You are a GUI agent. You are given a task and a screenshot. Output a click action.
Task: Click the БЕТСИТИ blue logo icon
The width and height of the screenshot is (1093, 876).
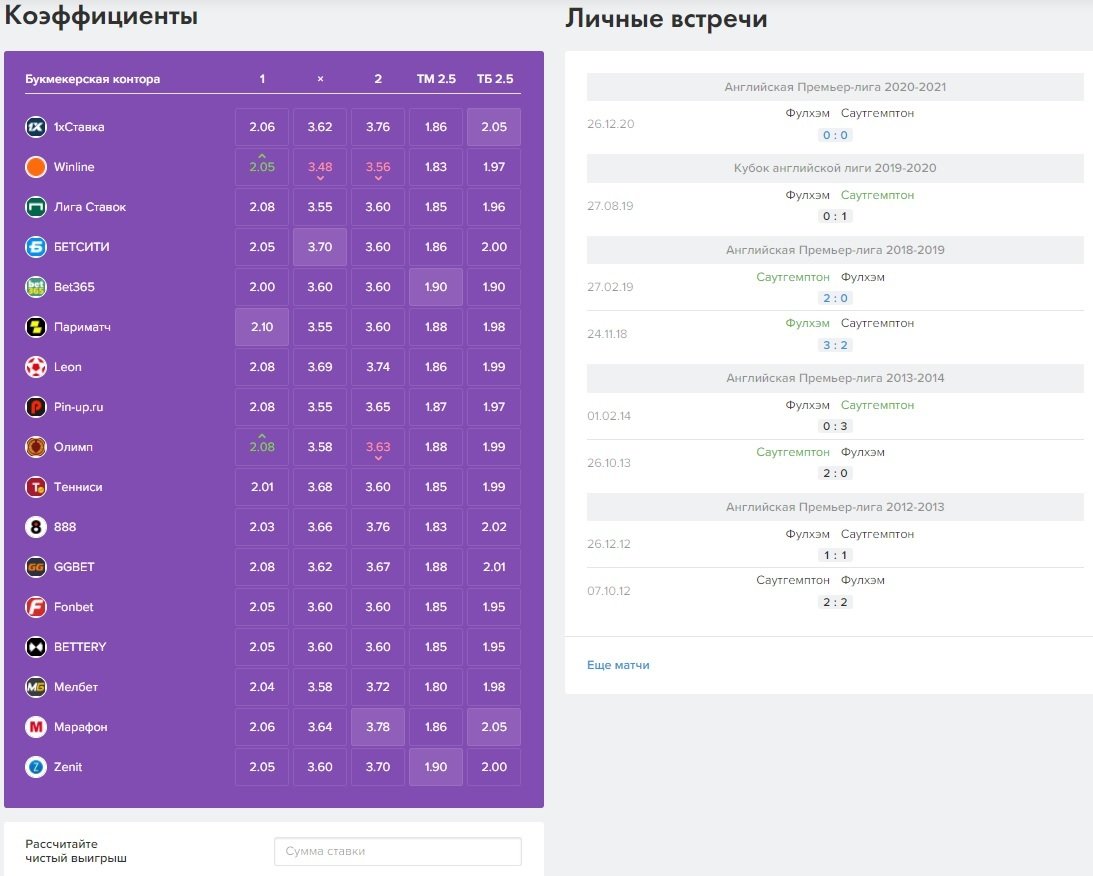[36, 247]
